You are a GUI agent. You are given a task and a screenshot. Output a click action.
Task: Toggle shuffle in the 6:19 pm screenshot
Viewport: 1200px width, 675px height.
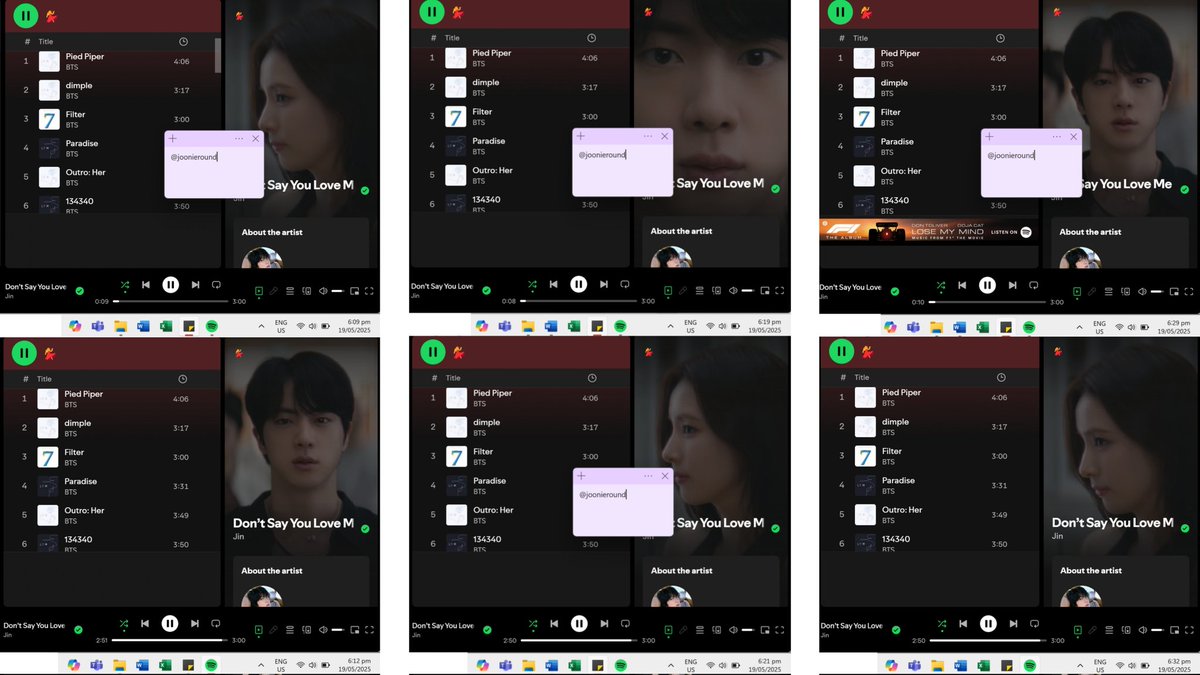tap(531, 284)
